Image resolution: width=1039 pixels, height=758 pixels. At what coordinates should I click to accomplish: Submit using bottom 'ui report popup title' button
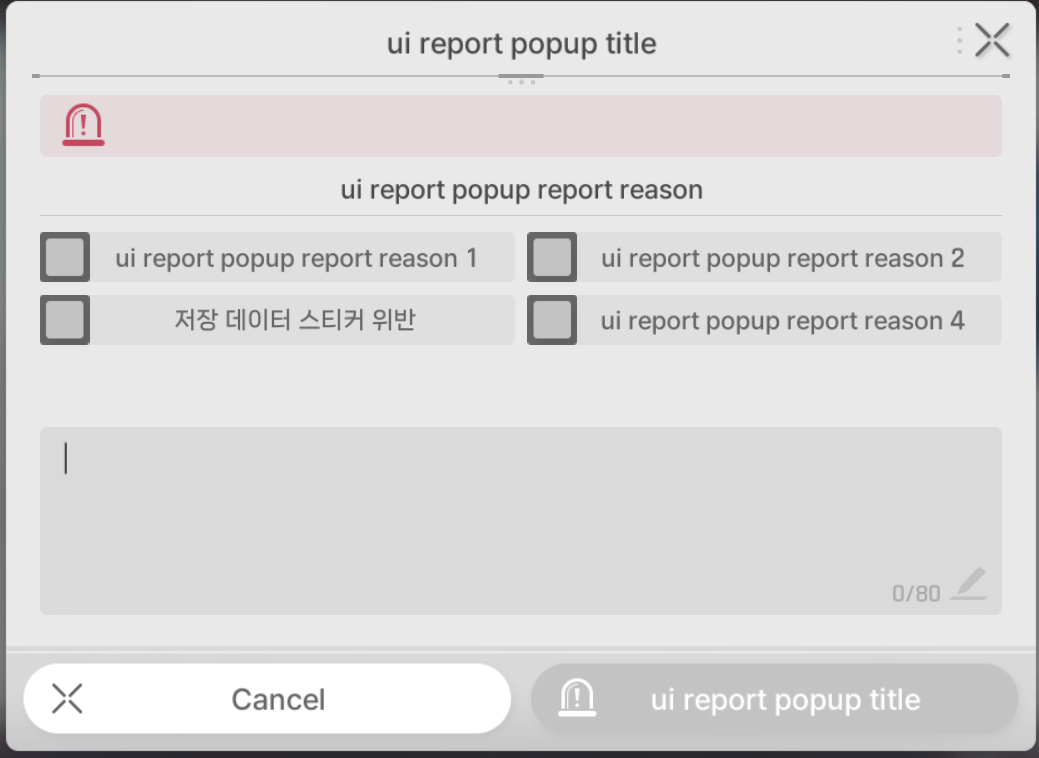coord(775,698)
